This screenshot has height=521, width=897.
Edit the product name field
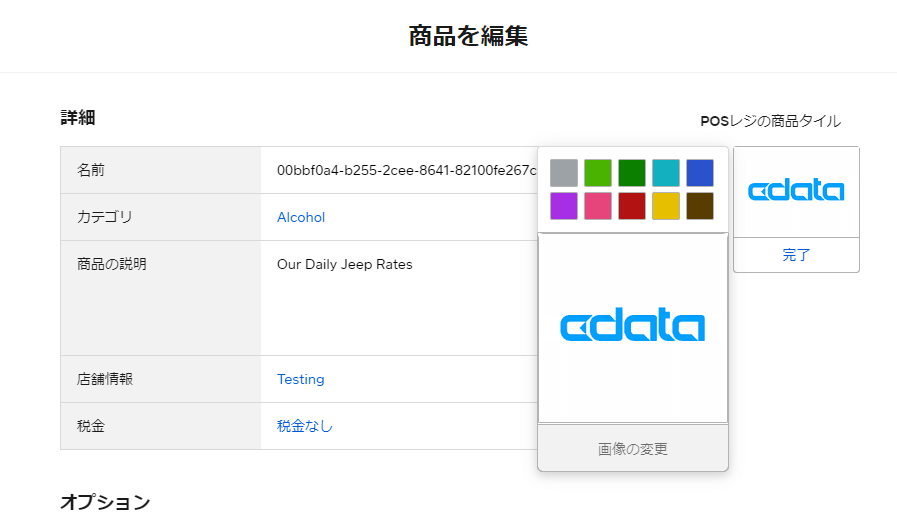(x=400, y=170)
